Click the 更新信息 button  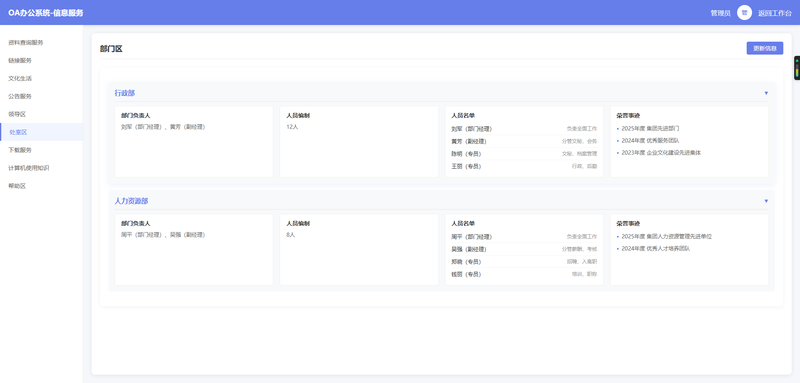click(x=764, y=48)
